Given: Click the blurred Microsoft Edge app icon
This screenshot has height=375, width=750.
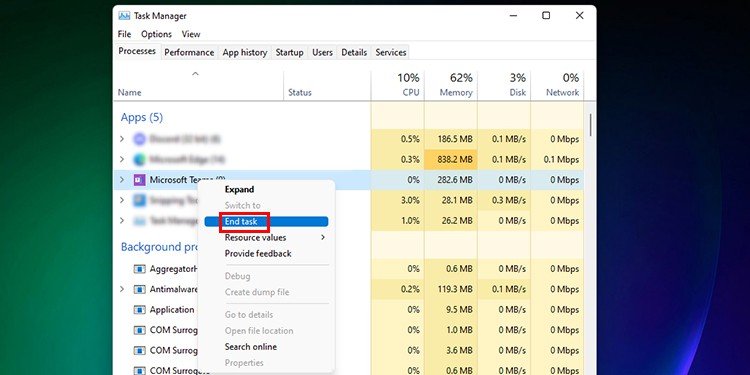Looking at the screenshot, I should (x=139, y=159).
